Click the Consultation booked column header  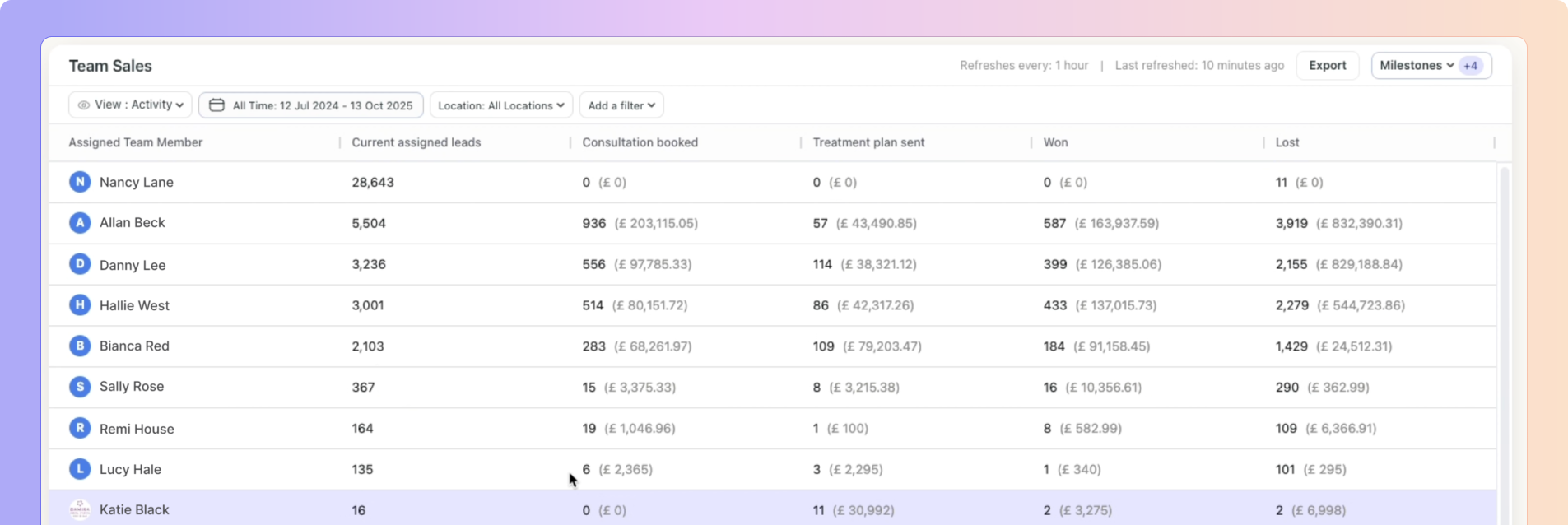[640, 142]
